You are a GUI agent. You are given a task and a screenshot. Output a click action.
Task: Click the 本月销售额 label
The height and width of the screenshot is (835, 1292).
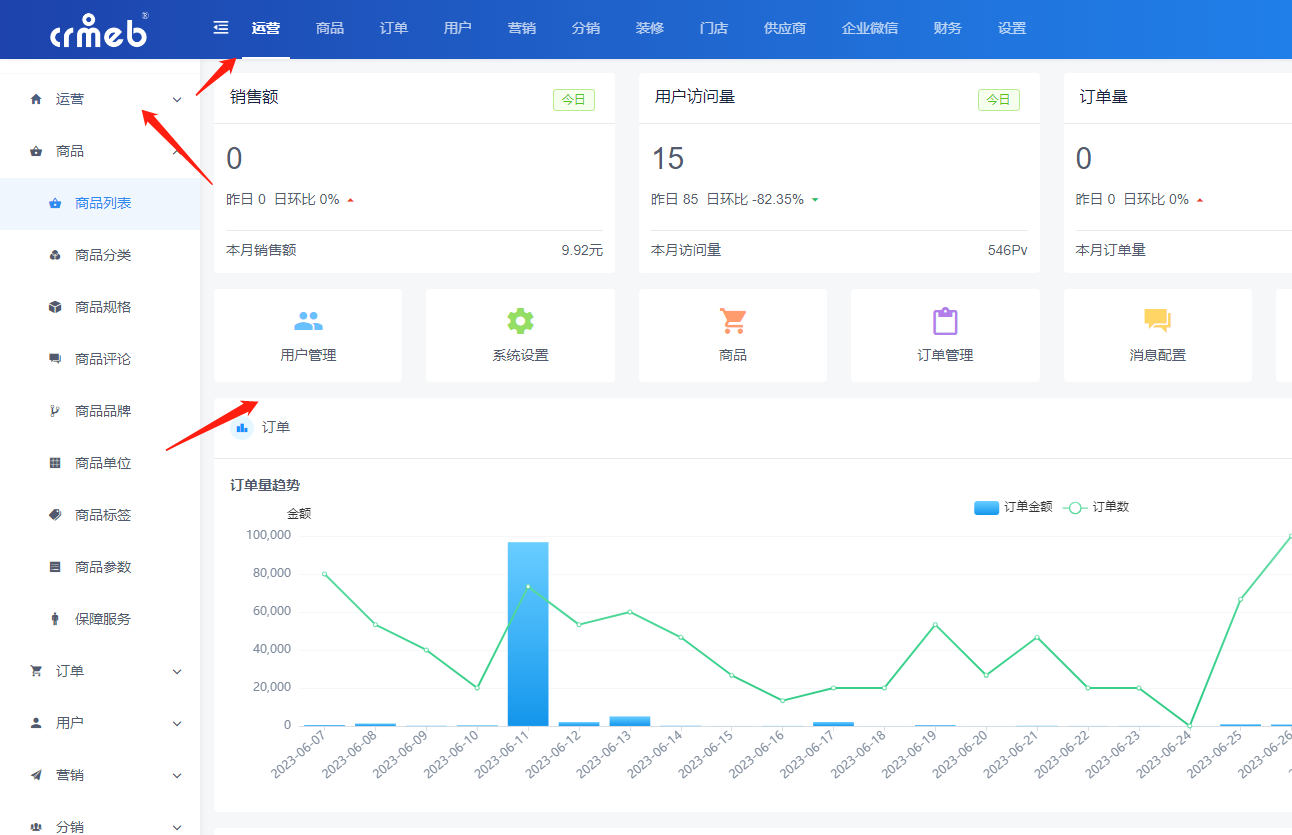tap(261, 250)
